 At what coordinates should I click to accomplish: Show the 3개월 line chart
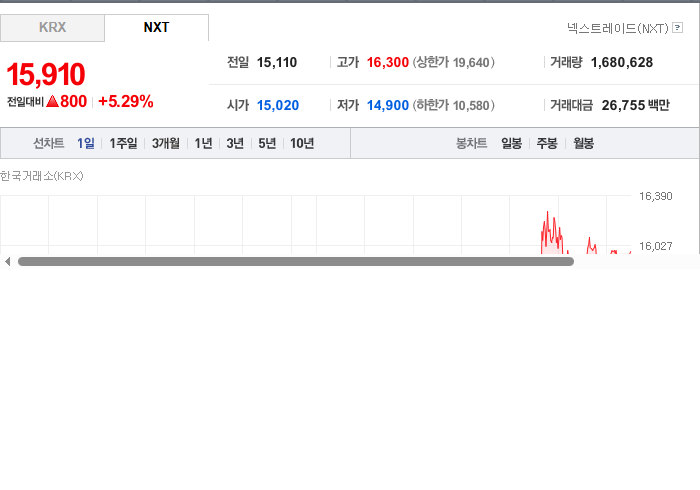coord(166,143)
